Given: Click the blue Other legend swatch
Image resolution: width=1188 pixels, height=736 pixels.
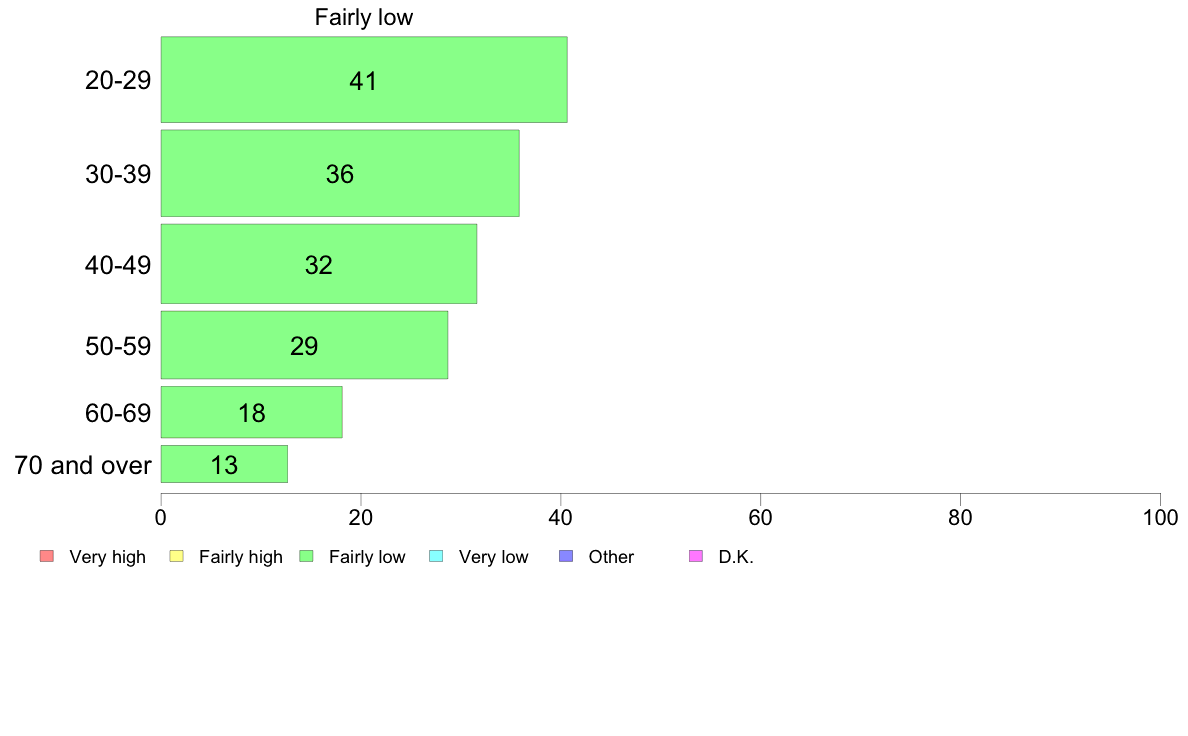Looking at the screenshot, I should [x=566, y=556].
